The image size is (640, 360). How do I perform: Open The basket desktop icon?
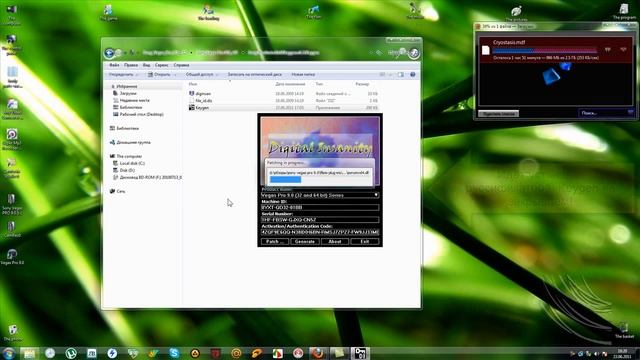624,331
